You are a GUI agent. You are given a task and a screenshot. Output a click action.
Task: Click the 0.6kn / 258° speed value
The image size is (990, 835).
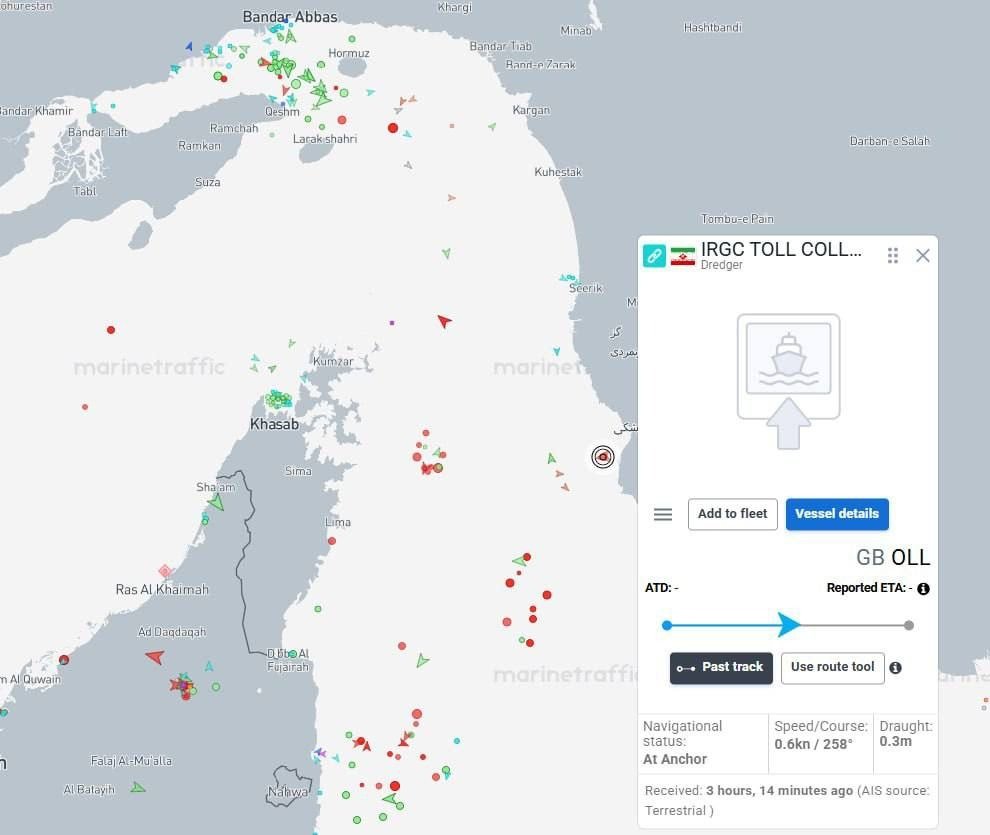(x=813, y=744)
